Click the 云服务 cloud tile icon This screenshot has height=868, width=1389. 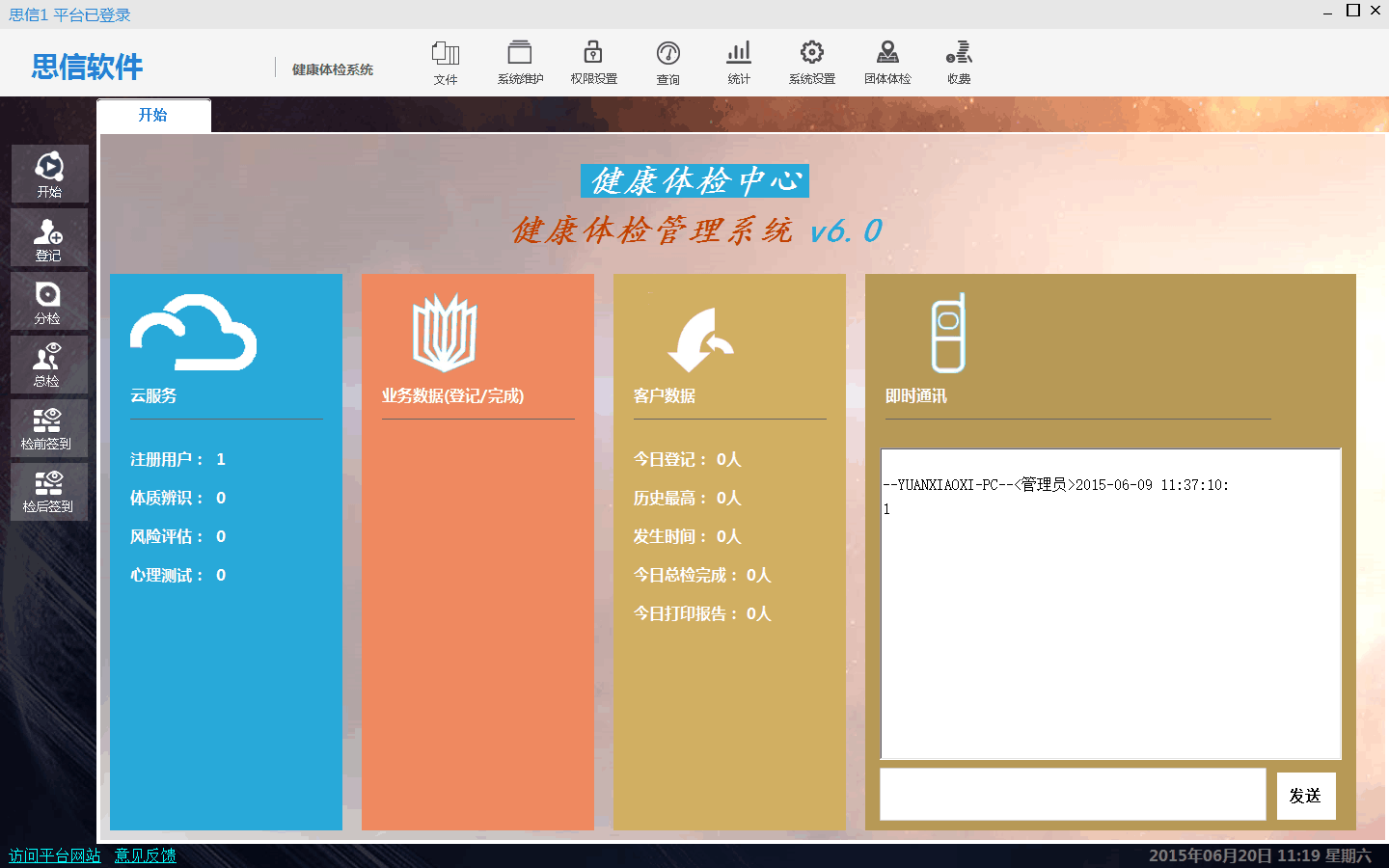tap(193, 333)
